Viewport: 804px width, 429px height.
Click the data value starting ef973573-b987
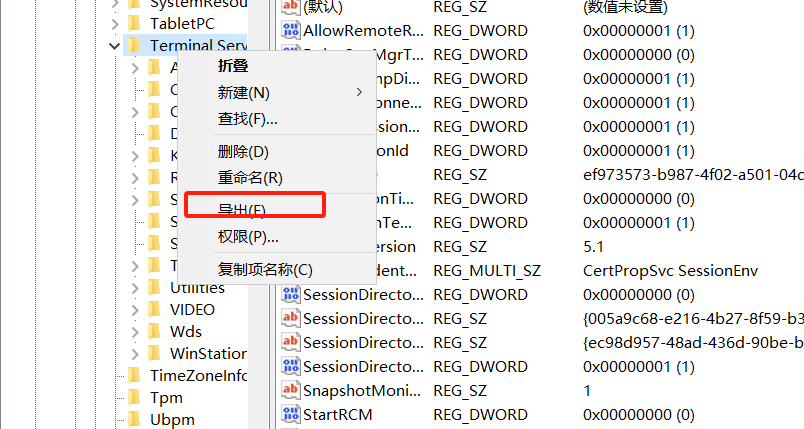pyautogui.click(x=693, y=175)
